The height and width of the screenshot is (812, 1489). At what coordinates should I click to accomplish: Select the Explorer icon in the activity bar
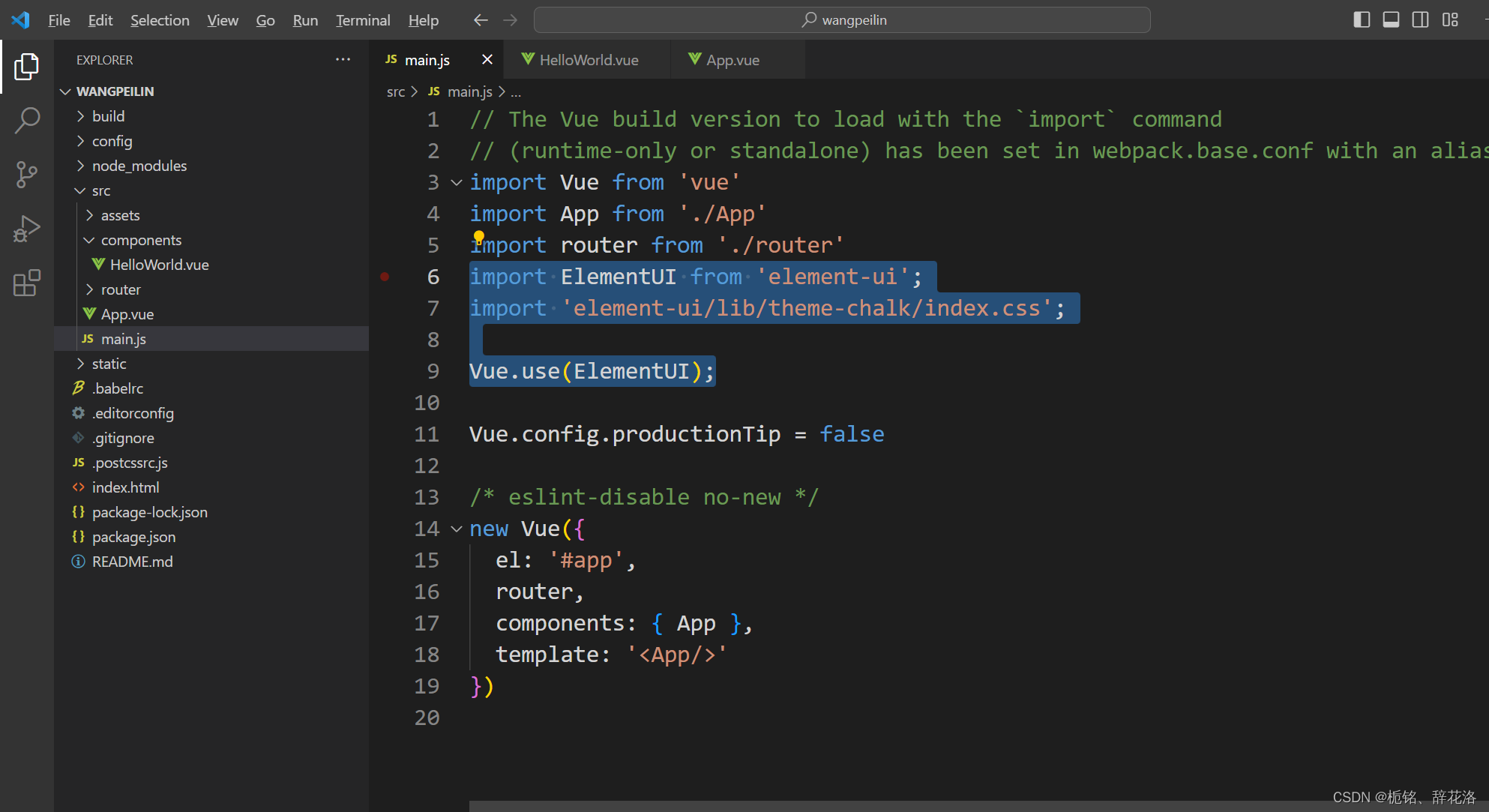[x=27, y=66]
